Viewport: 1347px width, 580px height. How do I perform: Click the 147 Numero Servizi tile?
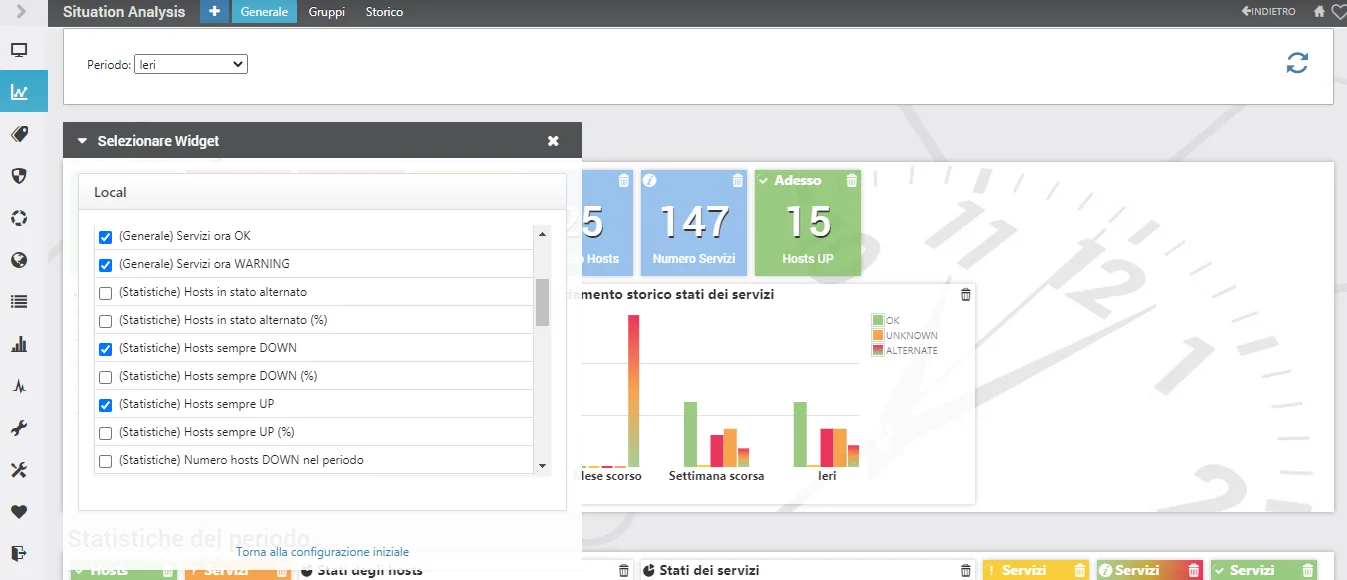coord(694,222)
